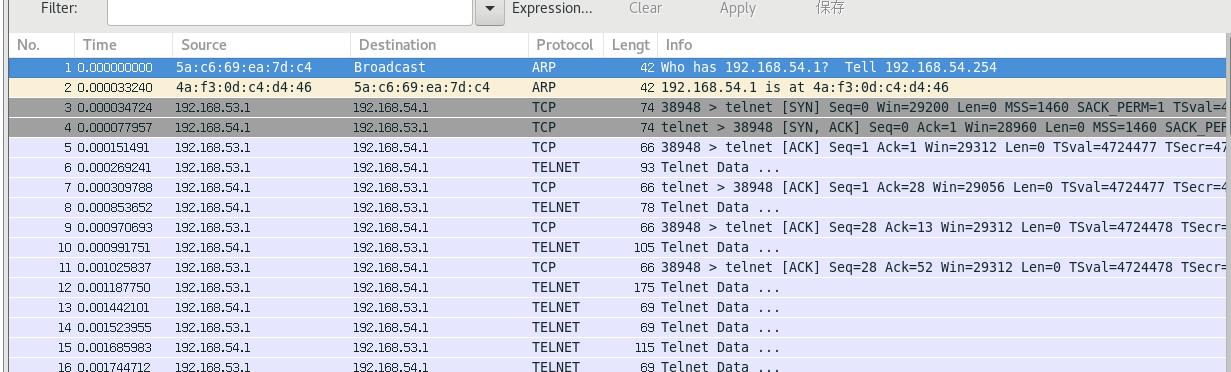
Task: Click the Apply filter button
Action: click(x=737, y=8)
